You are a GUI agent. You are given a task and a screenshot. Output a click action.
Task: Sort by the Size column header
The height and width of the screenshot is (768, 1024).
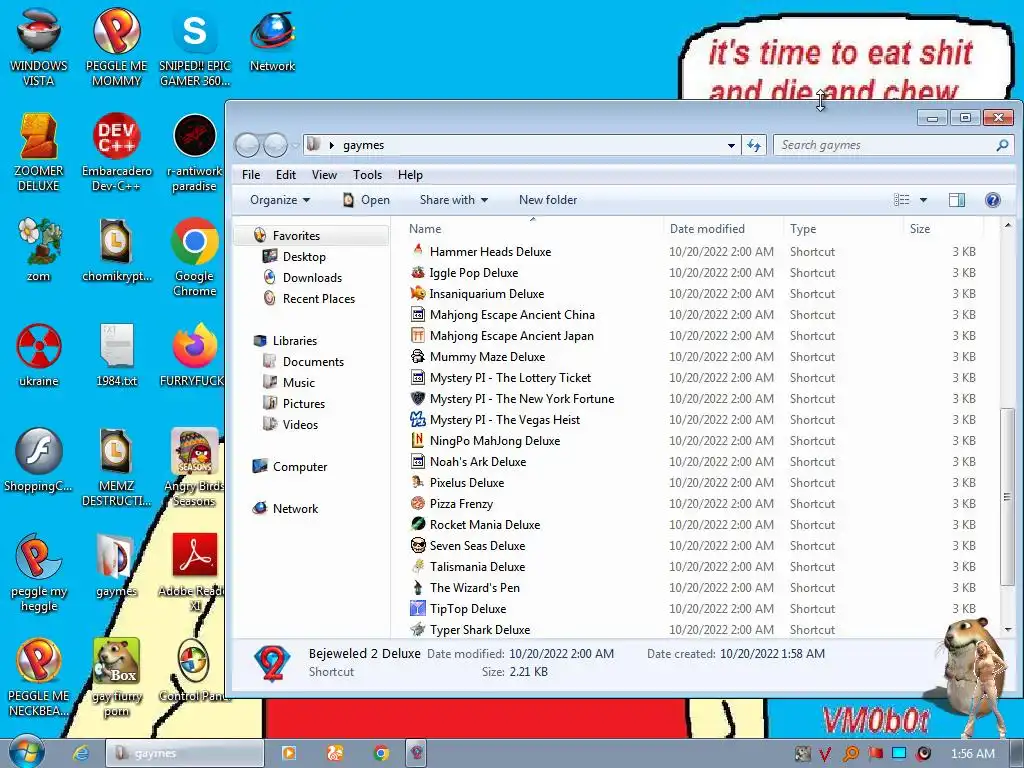tap(943, 229)
